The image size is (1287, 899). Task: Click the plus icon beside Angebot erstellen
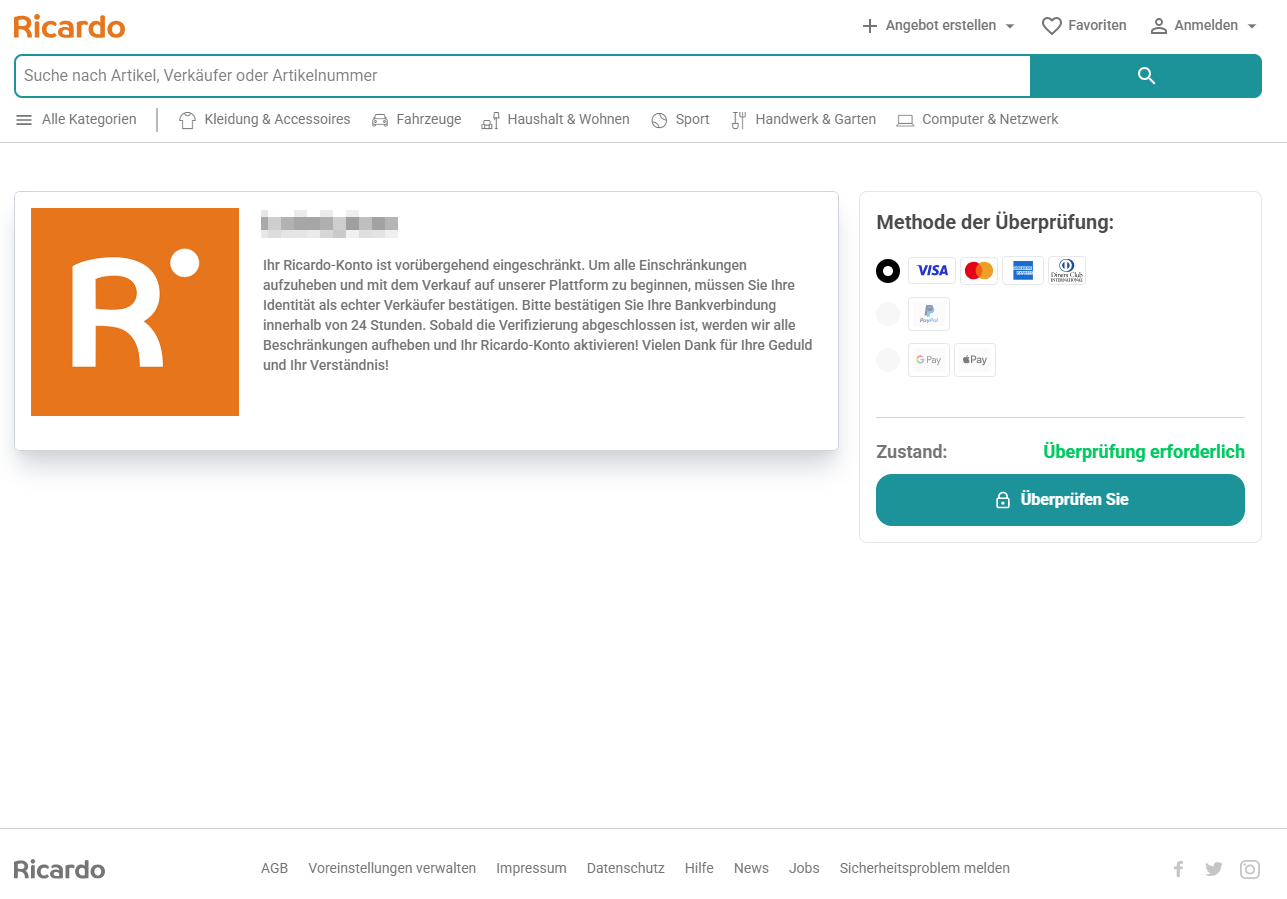pyautogui.click(x=869, y=26)
